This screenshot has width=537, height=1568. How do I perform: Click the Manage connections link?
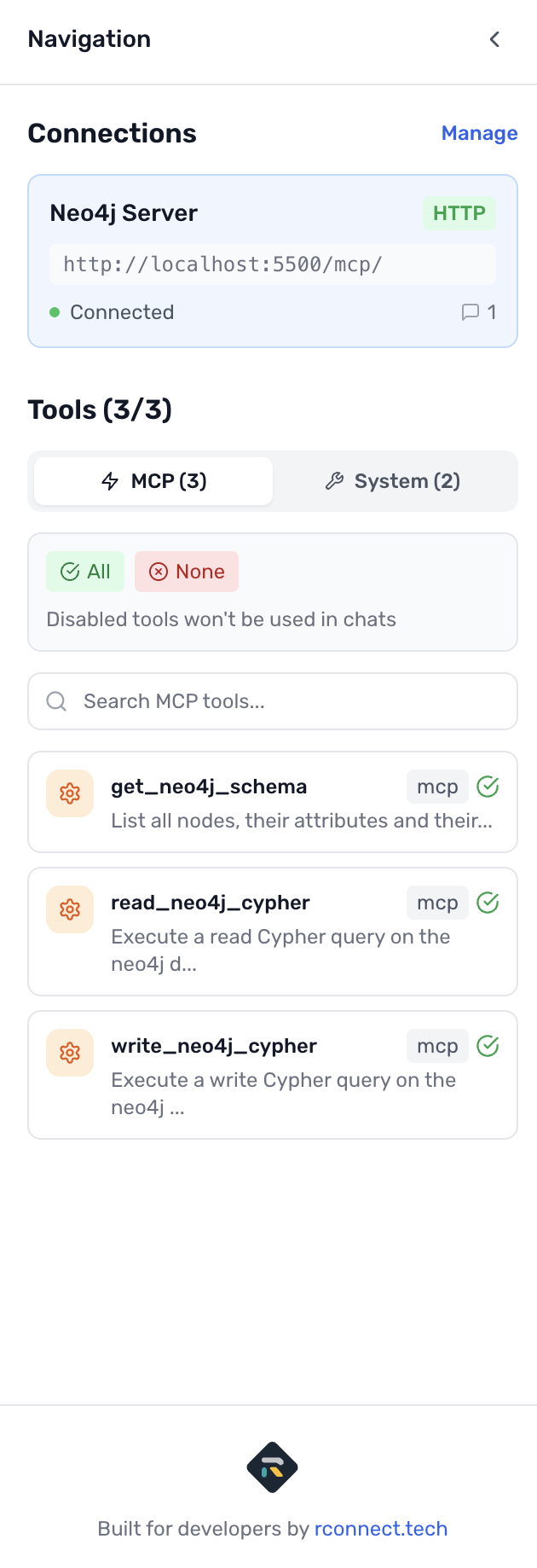[x=479, y=133]
